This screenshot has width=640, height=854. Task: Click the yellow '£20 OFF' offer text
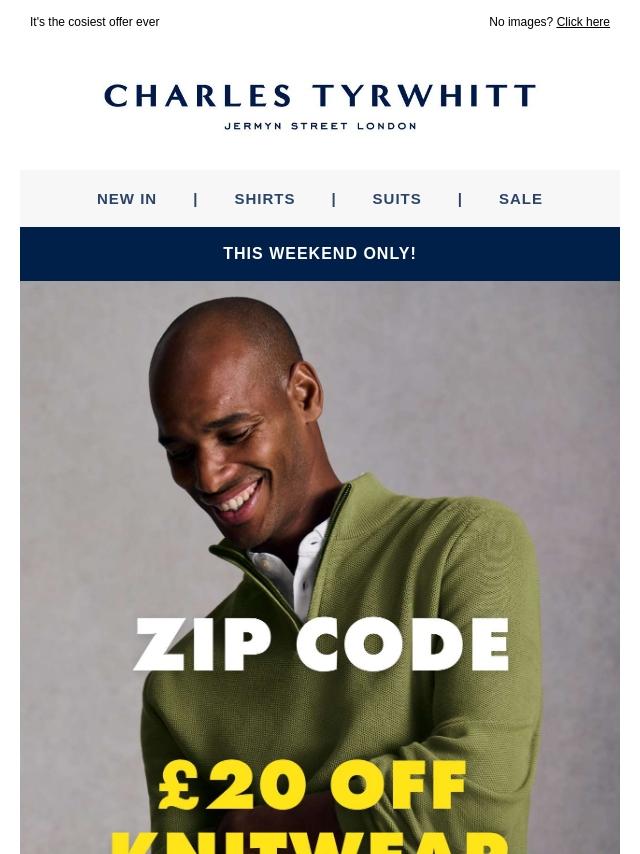313,785
